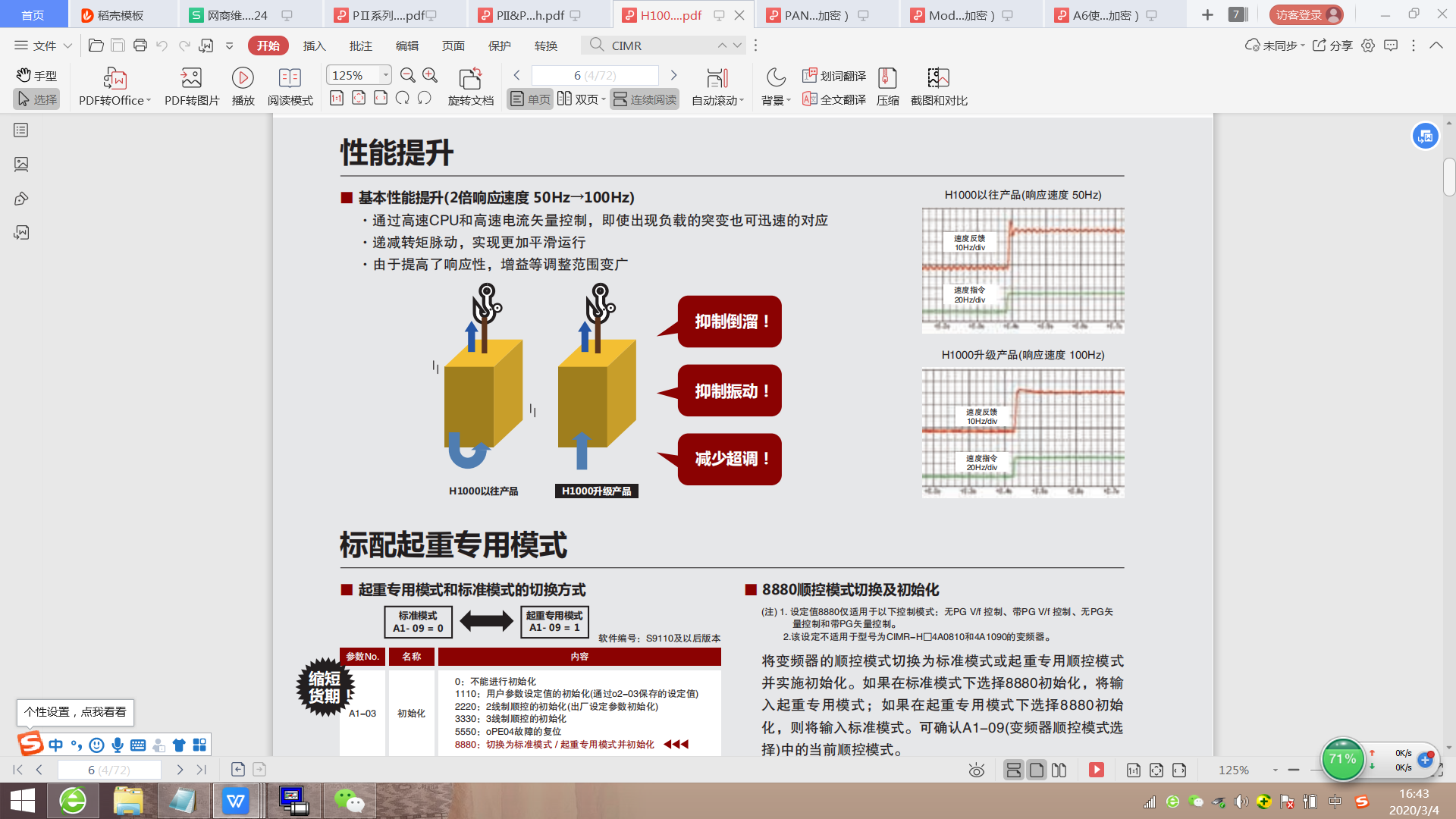Click the PDF转图片 icon
1456x819 pixels.
191,78
